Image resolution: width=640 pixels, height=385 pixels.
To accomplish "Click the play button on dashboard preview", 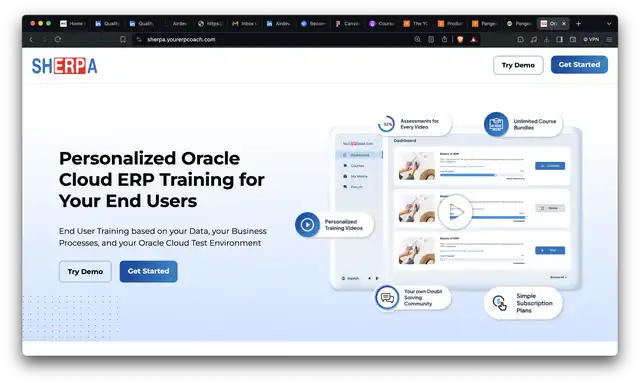I will pos(455,211).
